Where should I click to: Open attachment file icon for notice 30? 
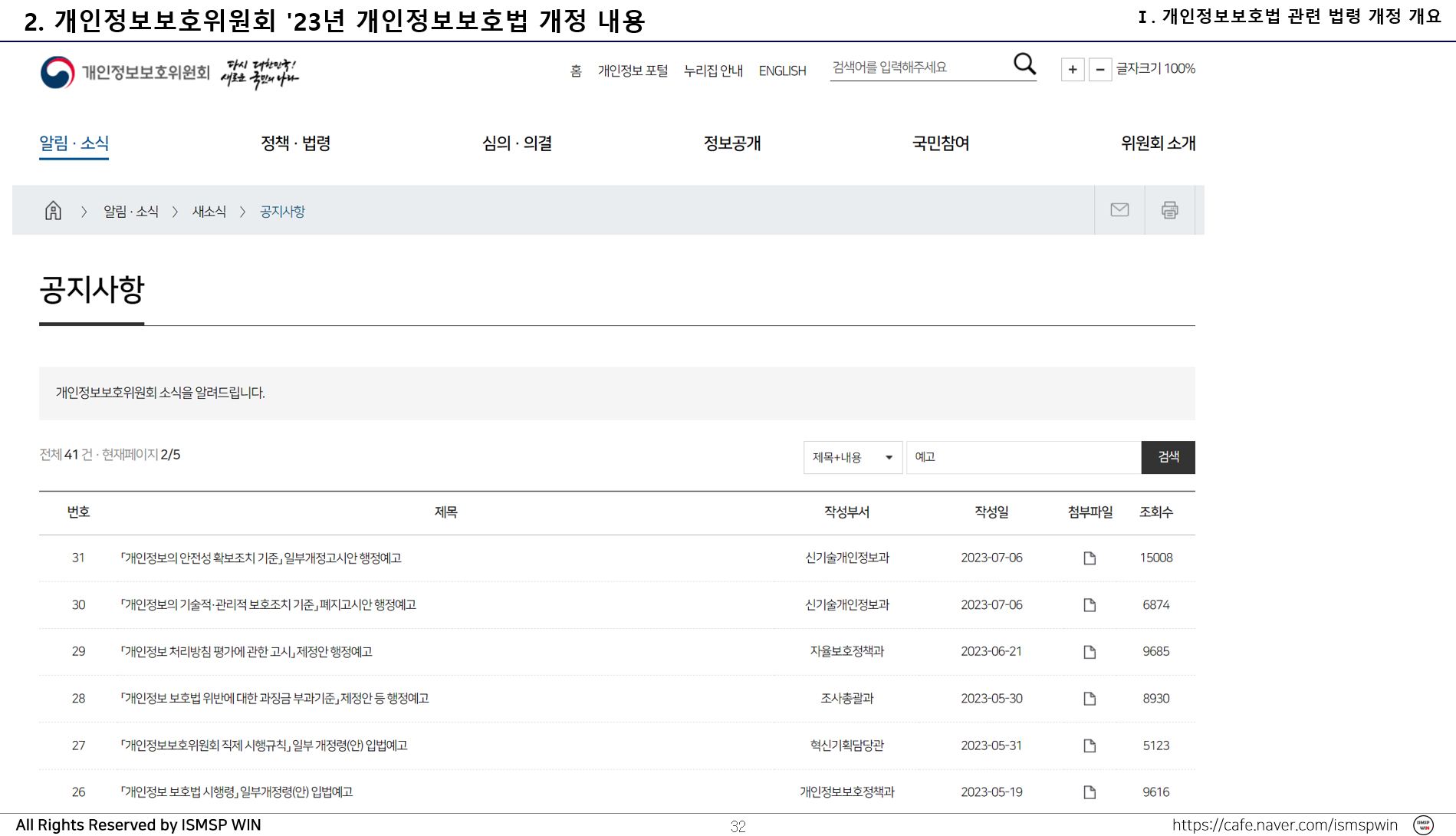pyautogui.click(x=1090, y=605)
